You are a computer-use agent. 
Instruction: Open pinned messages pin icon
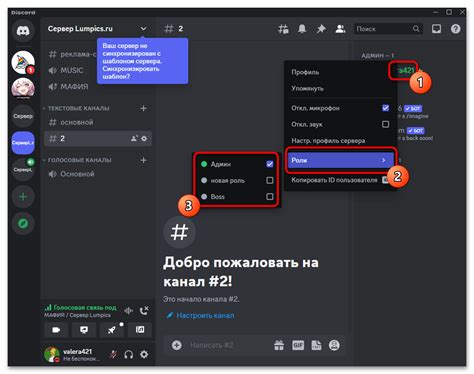point(321,29)
